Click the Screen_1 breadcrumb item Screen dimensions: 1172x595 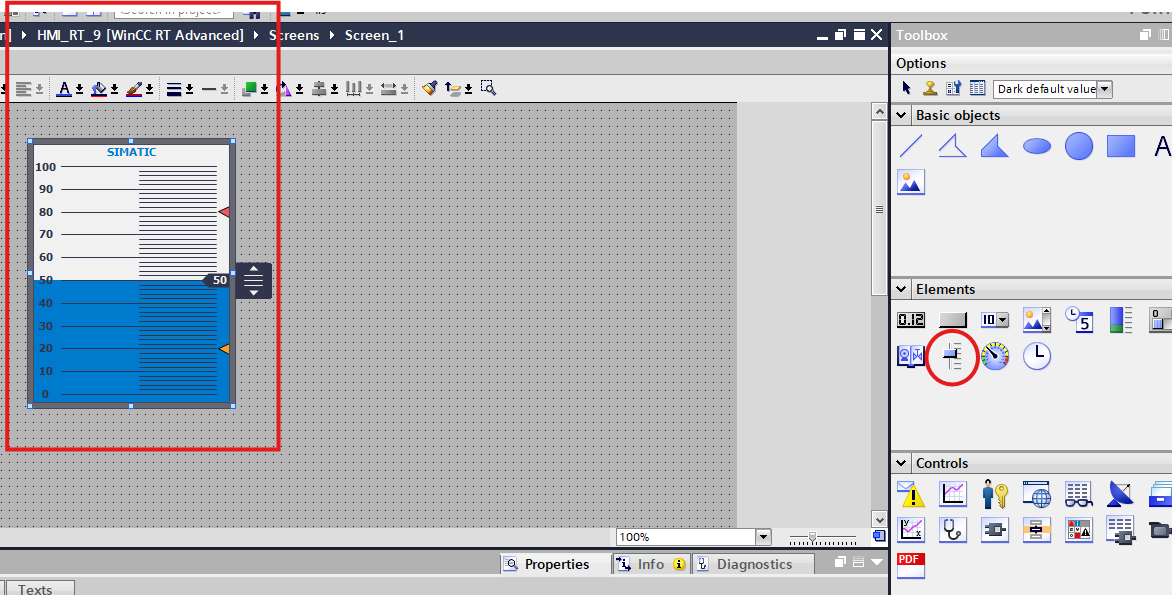point(374,35)
